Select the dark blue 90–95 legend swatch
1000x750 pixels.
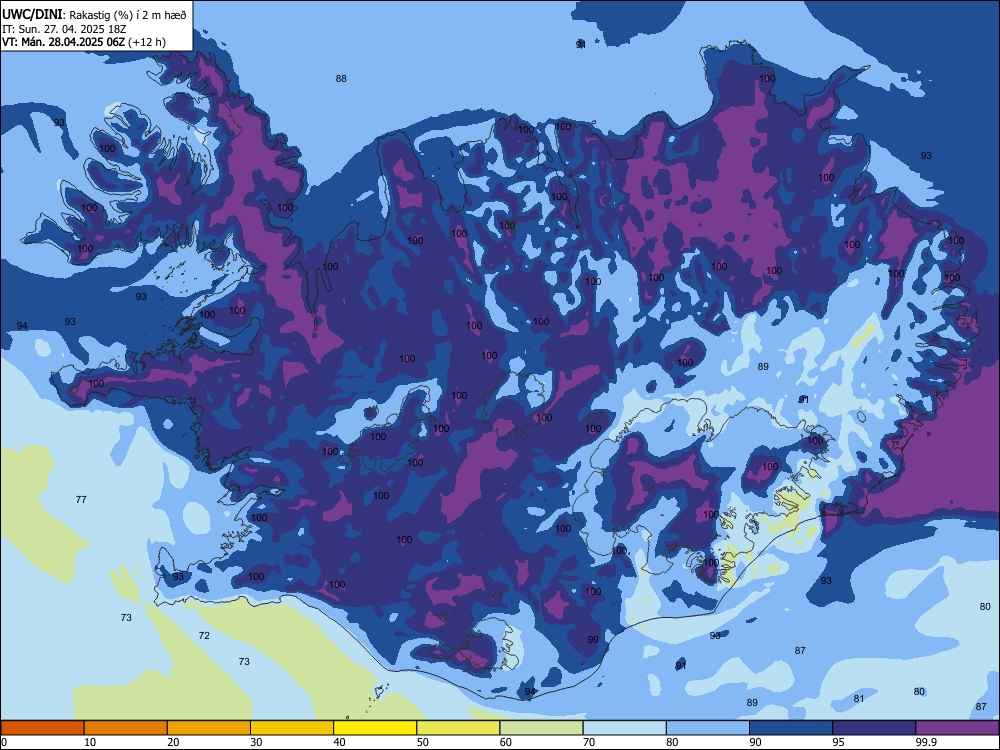tap(791, 728)
